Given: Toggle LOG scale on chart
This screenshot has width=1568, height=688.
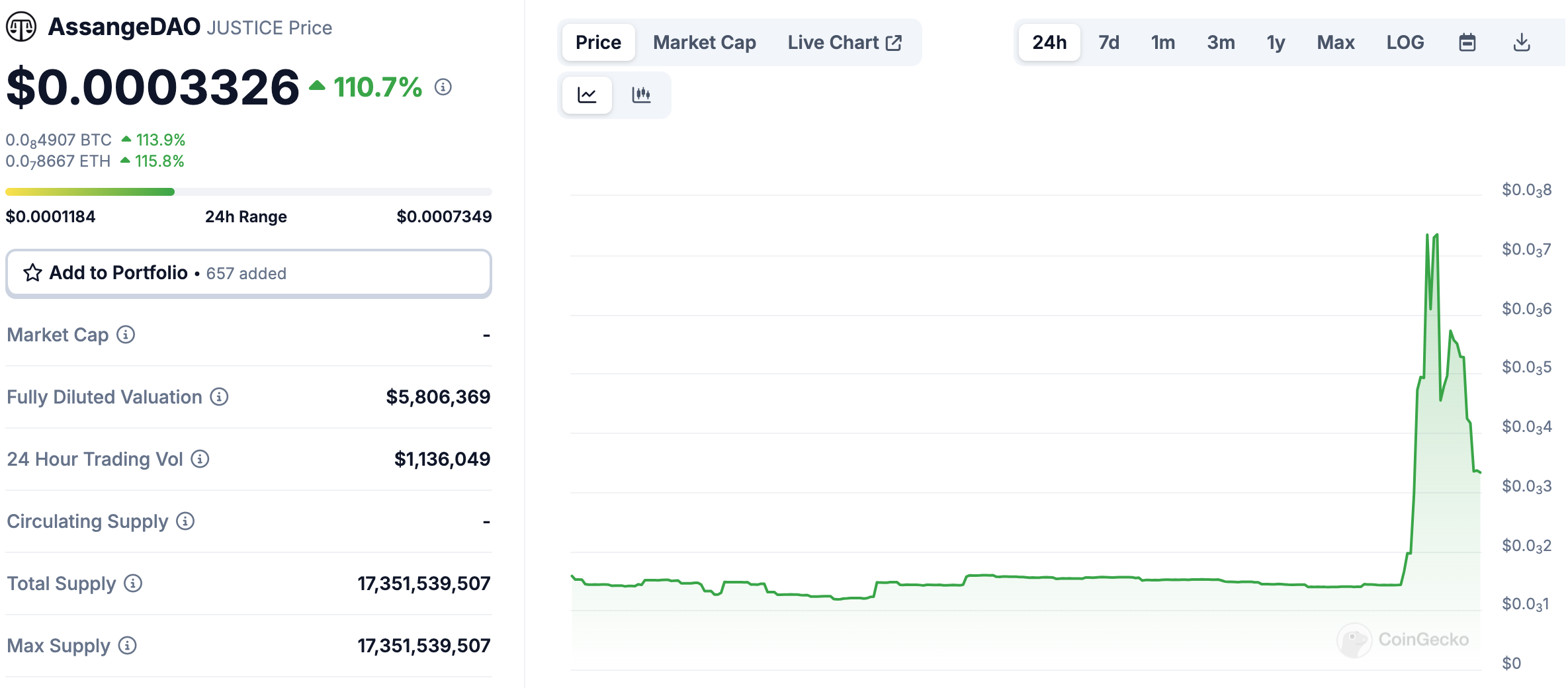Looking at the screenshot, I should pyautogui.click(x=1405, y=42).
